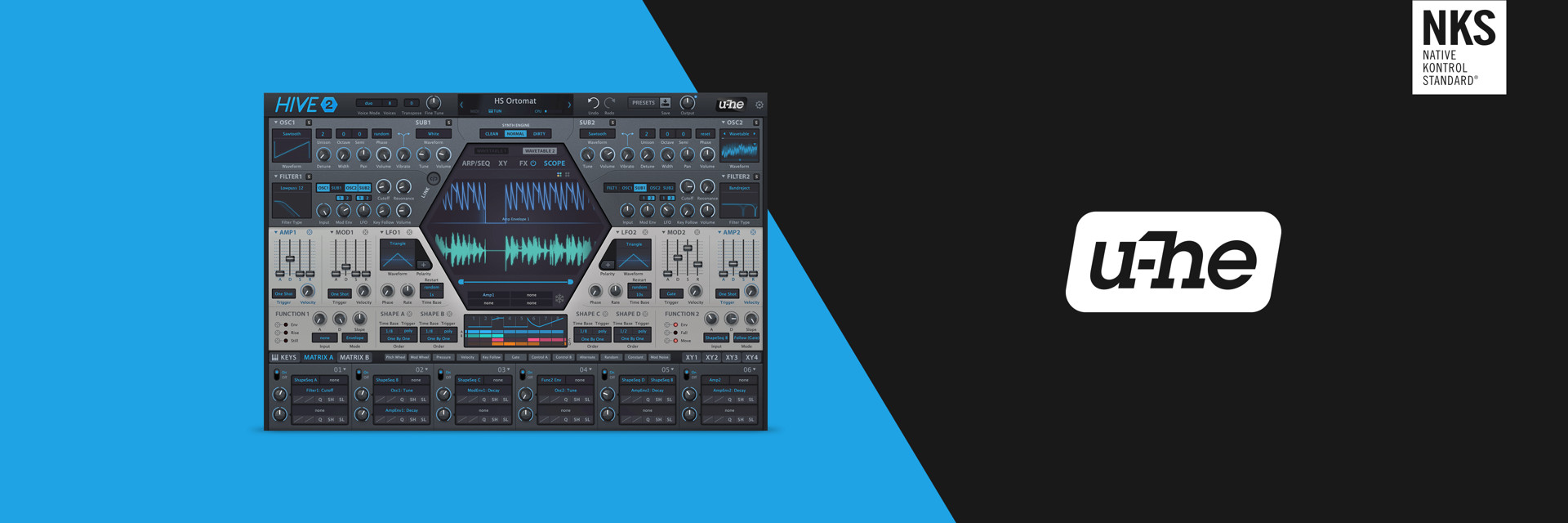Click the Save preset disk icon
This screenshot has height=523, width=1568.
point(665,103)
